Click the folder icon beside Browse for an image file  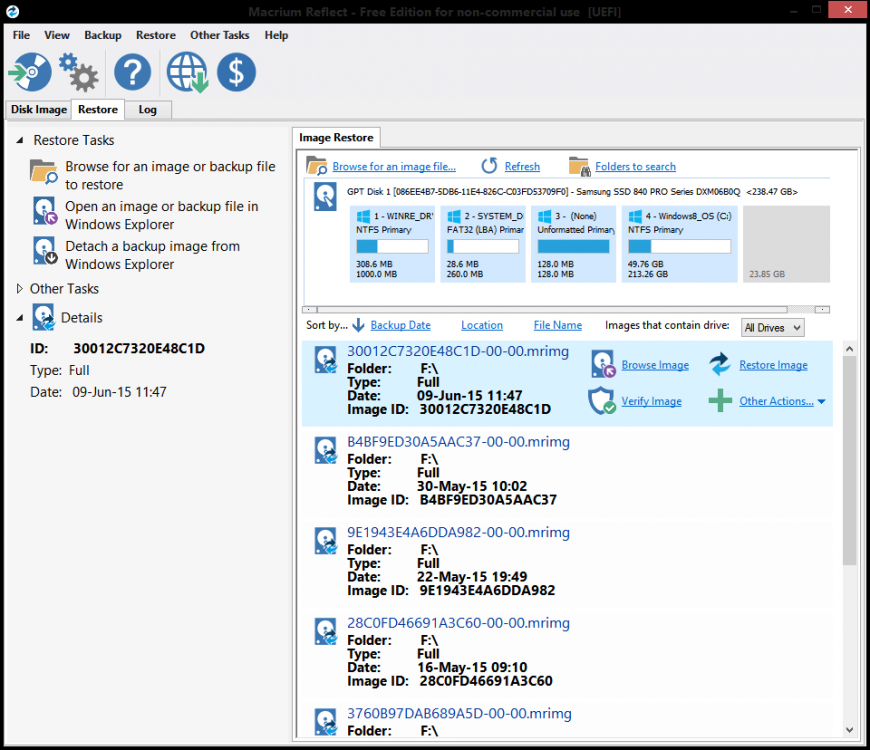[x=317, y=166]
